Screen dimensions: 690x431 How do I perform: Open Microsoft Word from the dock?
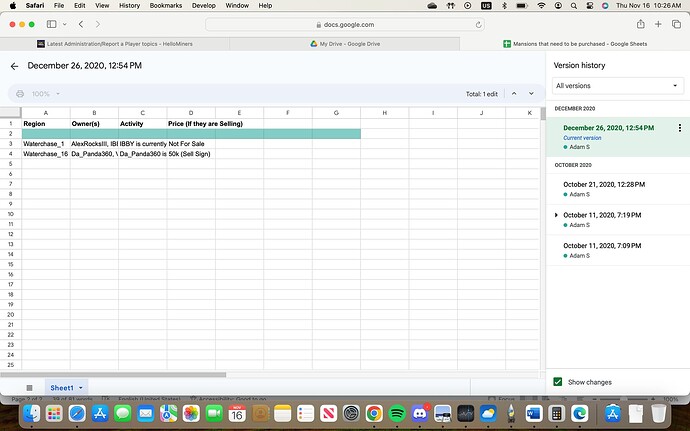click(x=534, y=413)
